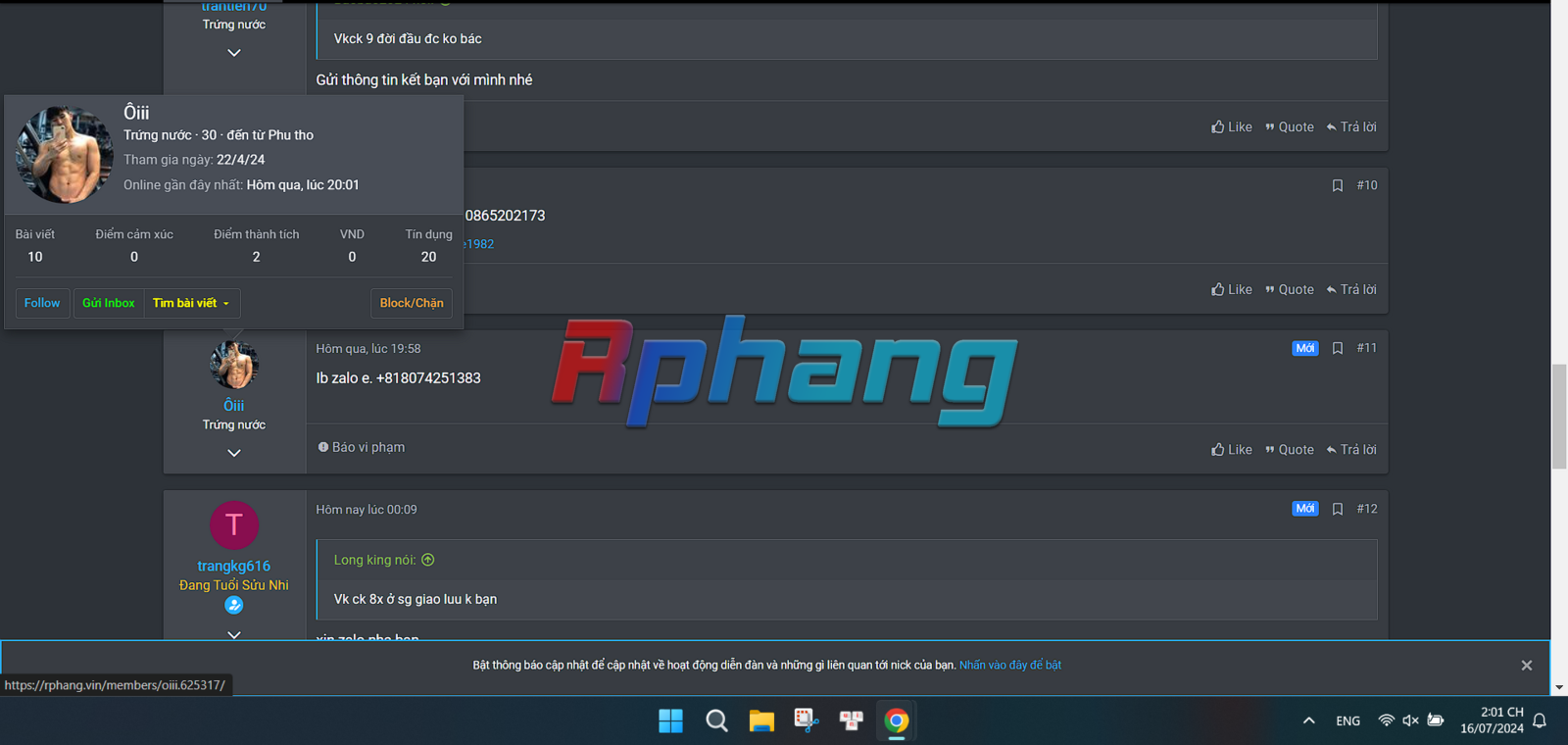The width and height of the screenshot is (1568, 745).
Task: Open the Wi-Fi network tray icon
Action: click(x=1386, y=720)
